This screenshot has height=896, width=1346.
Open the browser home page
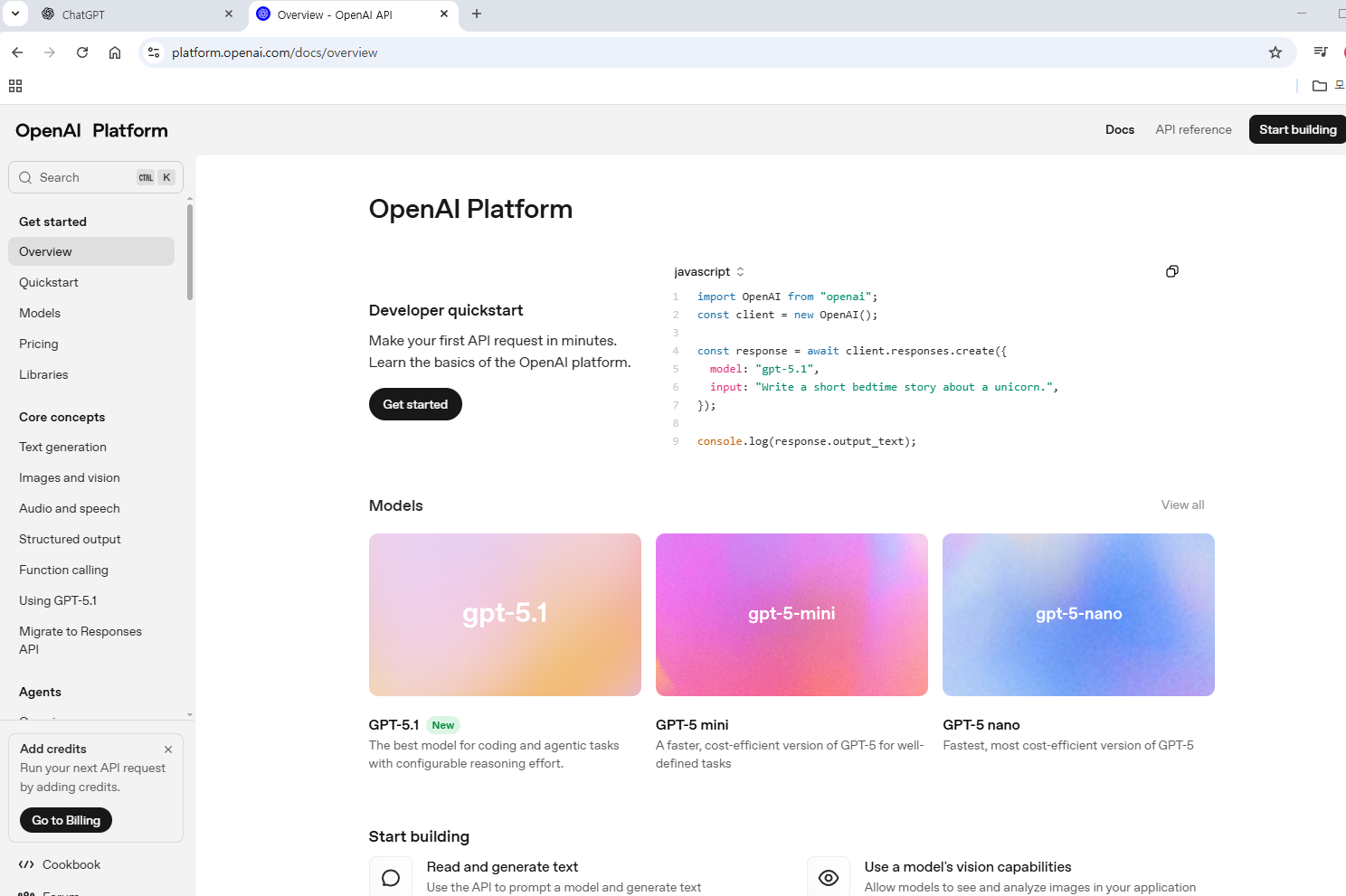[x=115, y=52]
